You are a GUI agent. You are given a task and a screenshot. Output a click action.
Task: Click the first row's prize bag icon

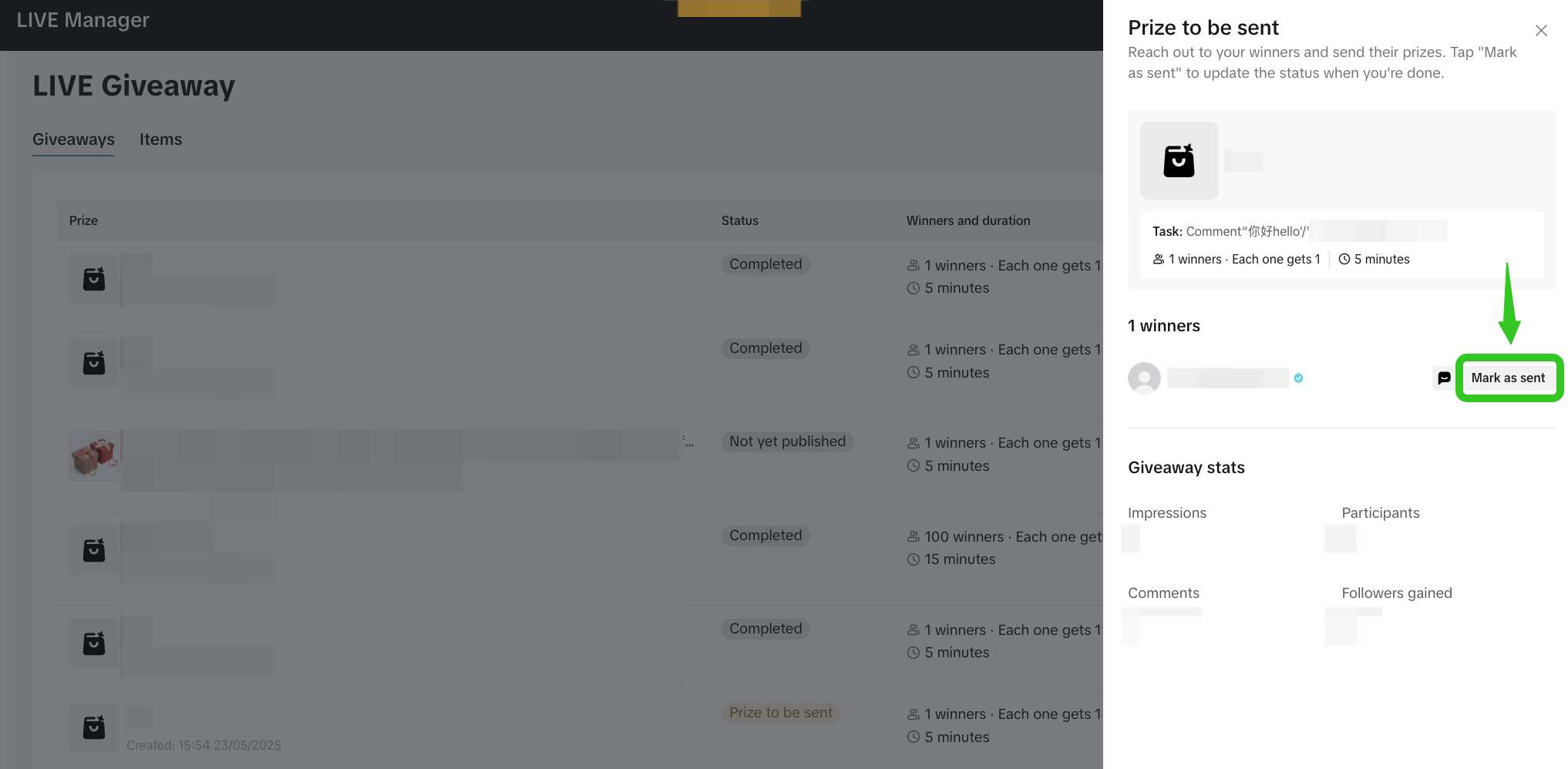pos(94,279)
